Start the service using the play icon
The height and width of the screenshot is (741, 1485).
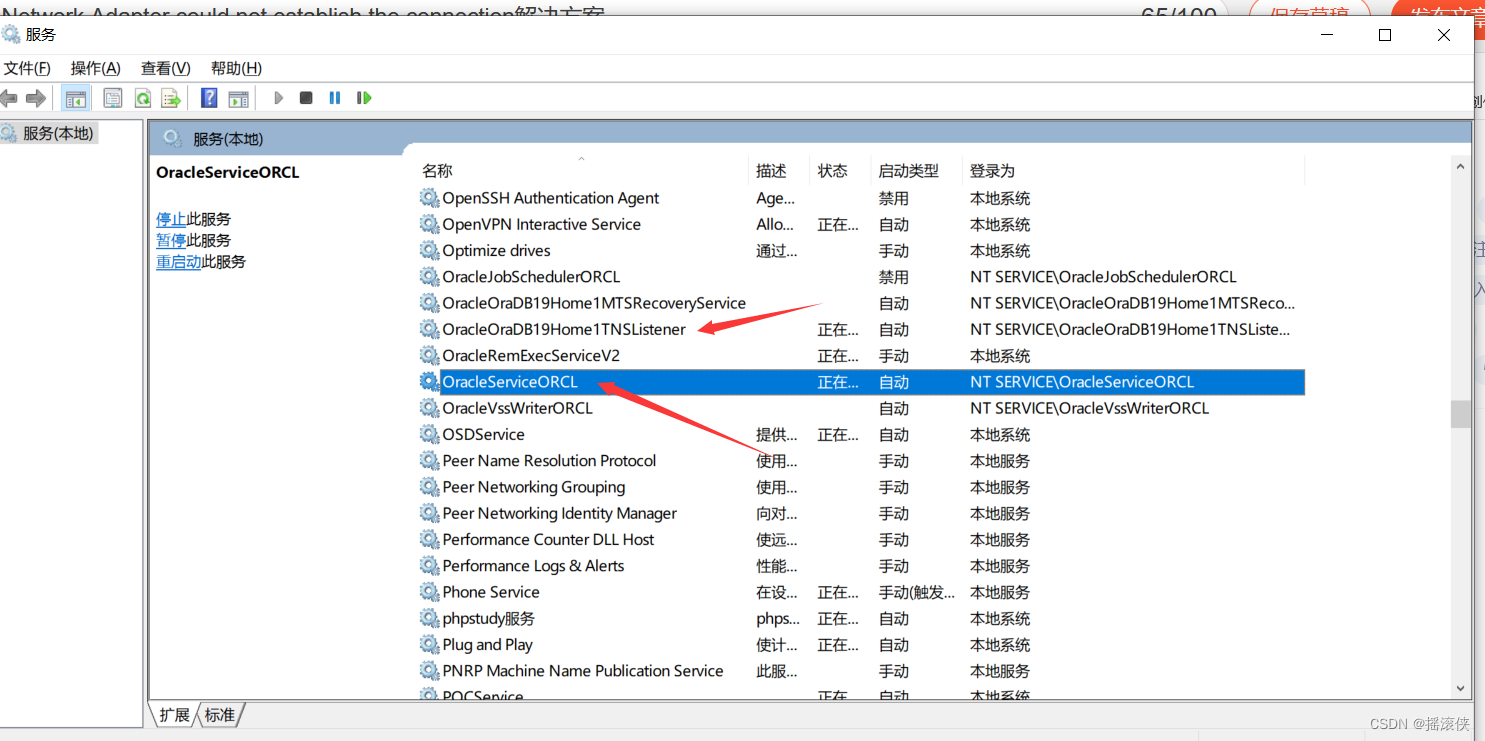[278, 97]
